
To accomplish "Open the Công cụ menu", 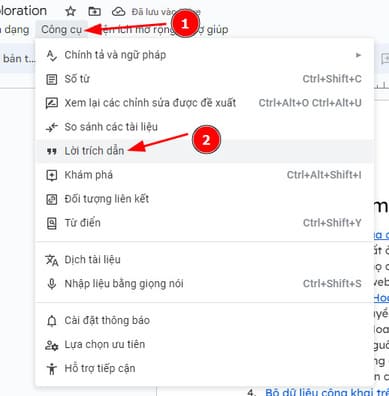I will [x=62, y=30].
